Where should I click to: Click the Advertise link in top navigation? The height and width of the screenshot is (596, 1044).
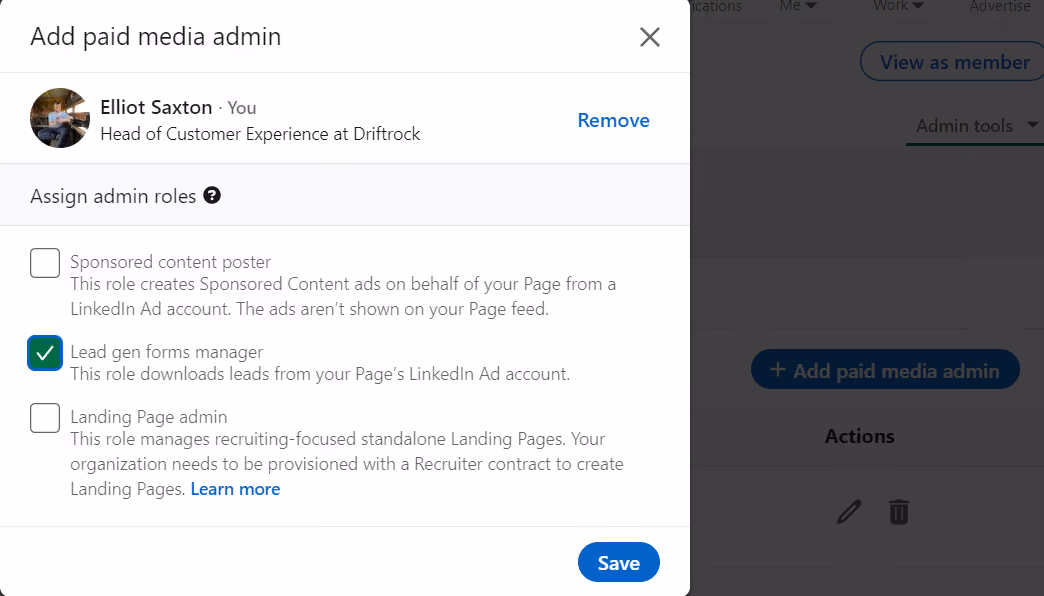(x=999, y=6)
